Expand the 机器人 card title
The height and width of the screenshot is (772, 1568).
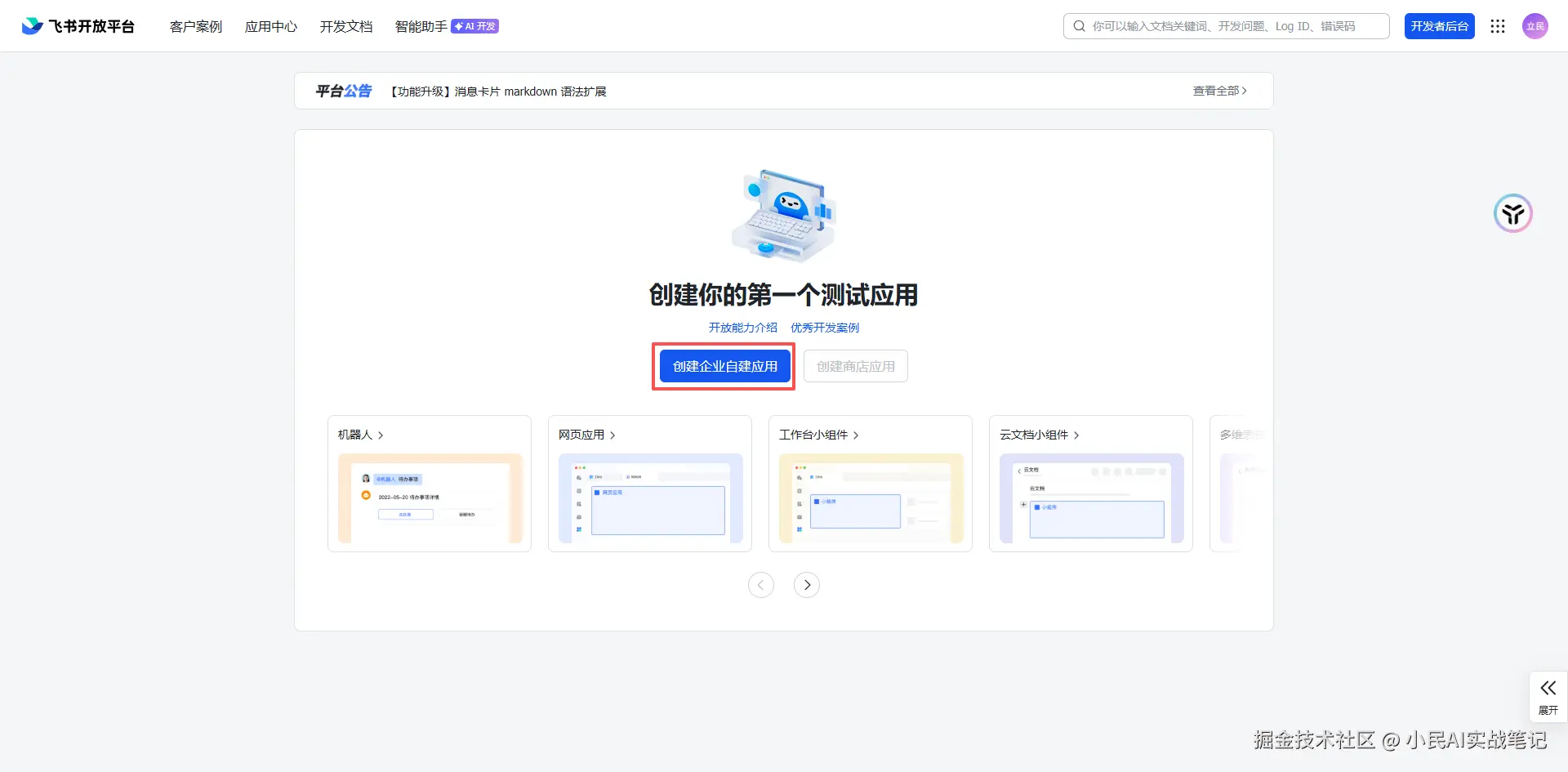click(x=361, y=435)
